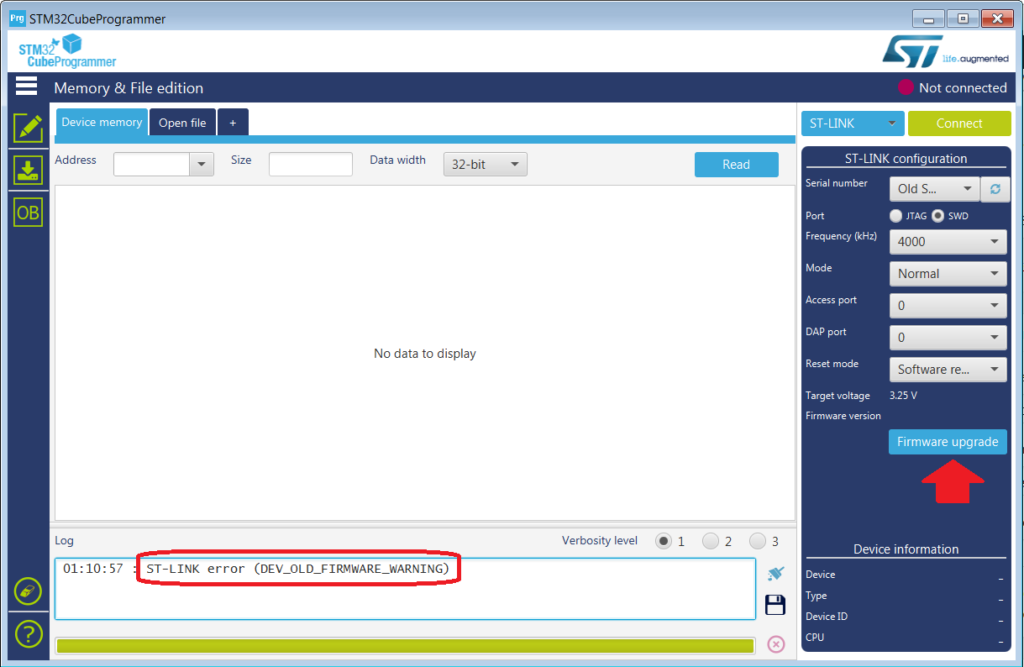Open Erasing & Programming download icon
1024x667 pixels.
pos(28,171)
